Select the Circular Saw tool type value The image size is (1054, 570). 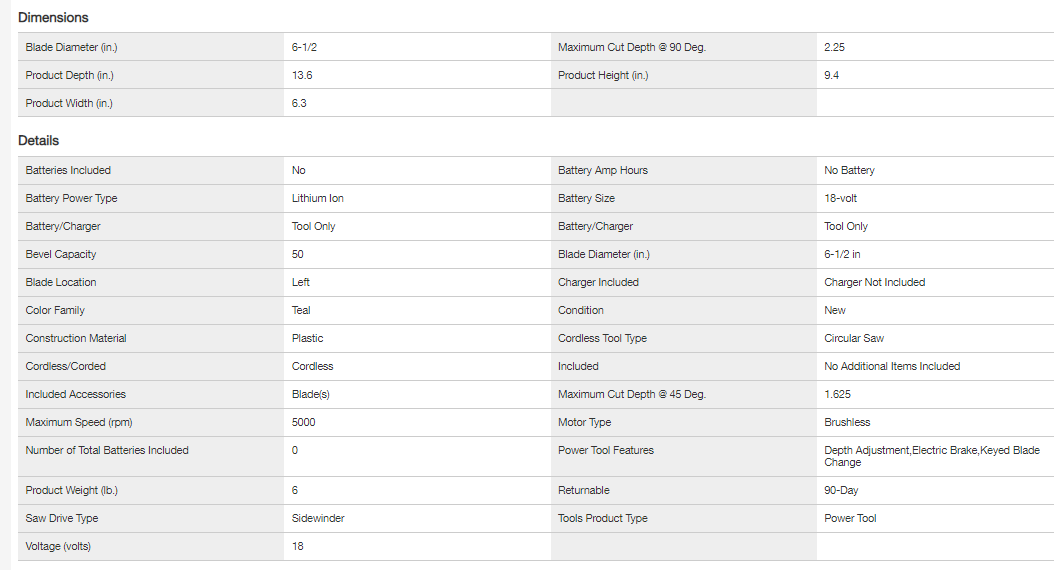(x=854, y=338)
